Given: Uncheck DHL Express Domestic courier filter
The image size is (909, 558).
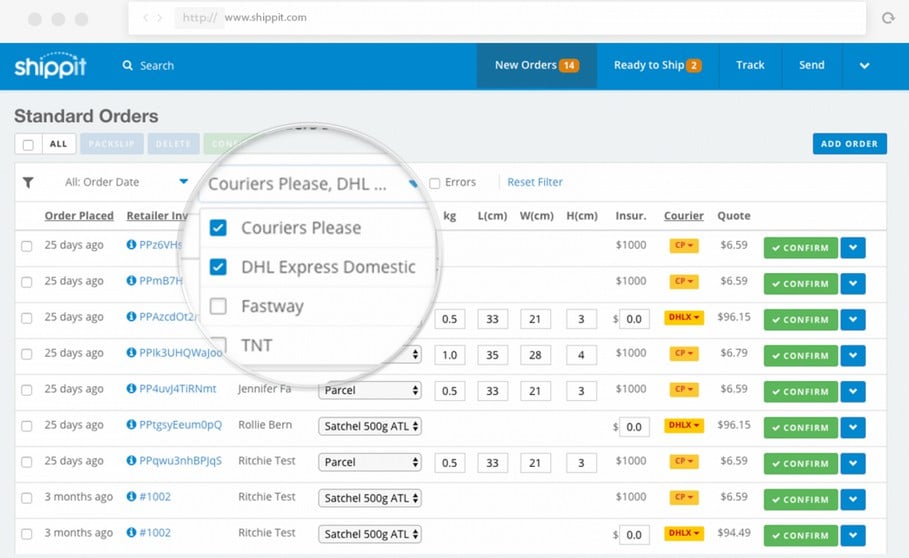Looking at the screenshot, I should click(x=218, y=267).
